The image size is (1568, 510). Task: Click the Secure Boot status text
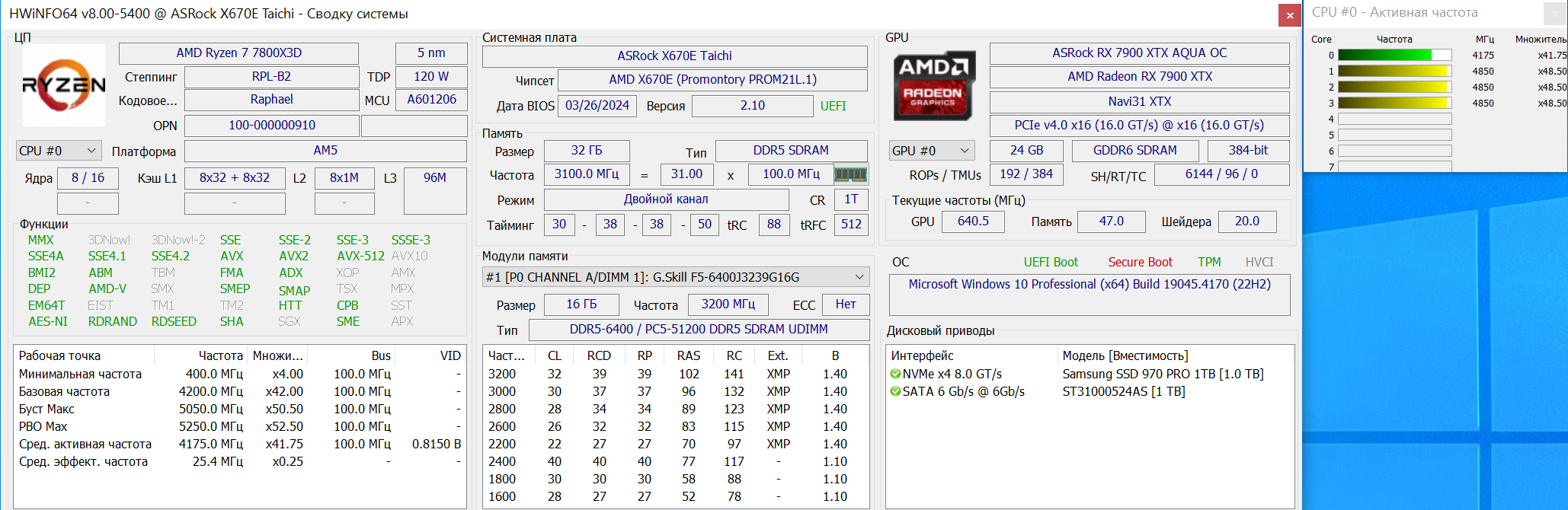coord(1140,262)
